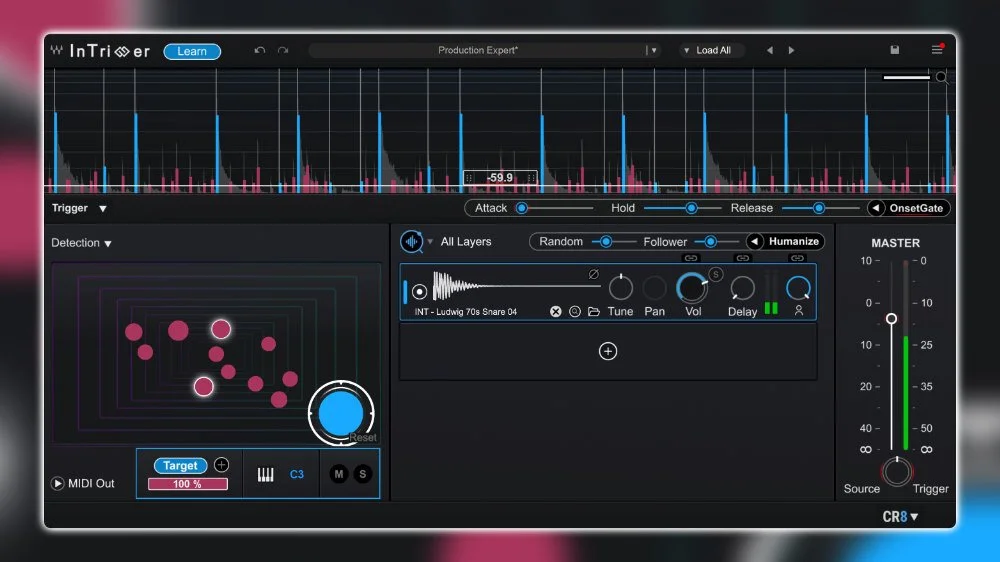Click the link icon above Vol knob

point(691,258)
